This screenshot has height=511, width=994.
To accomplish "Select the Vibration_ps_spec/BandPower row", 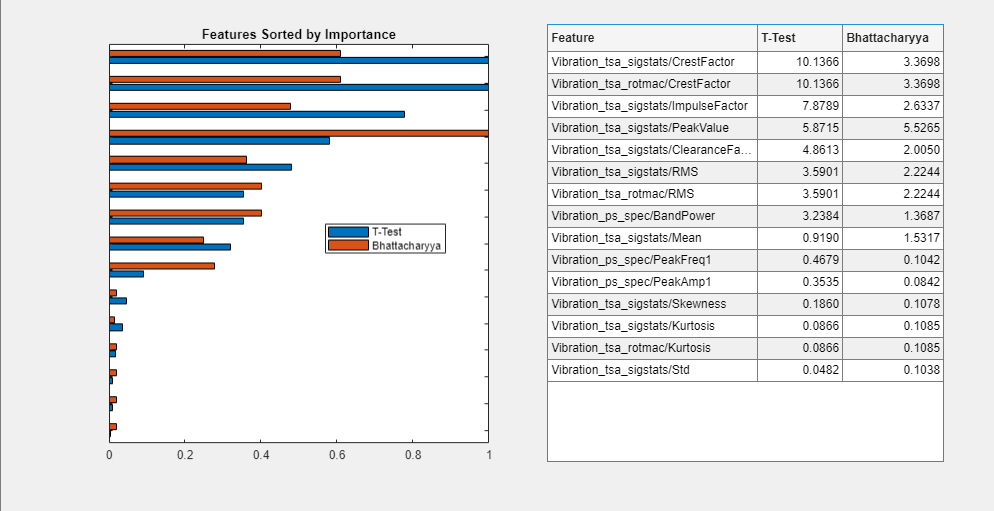I will [x=651, y=216].
